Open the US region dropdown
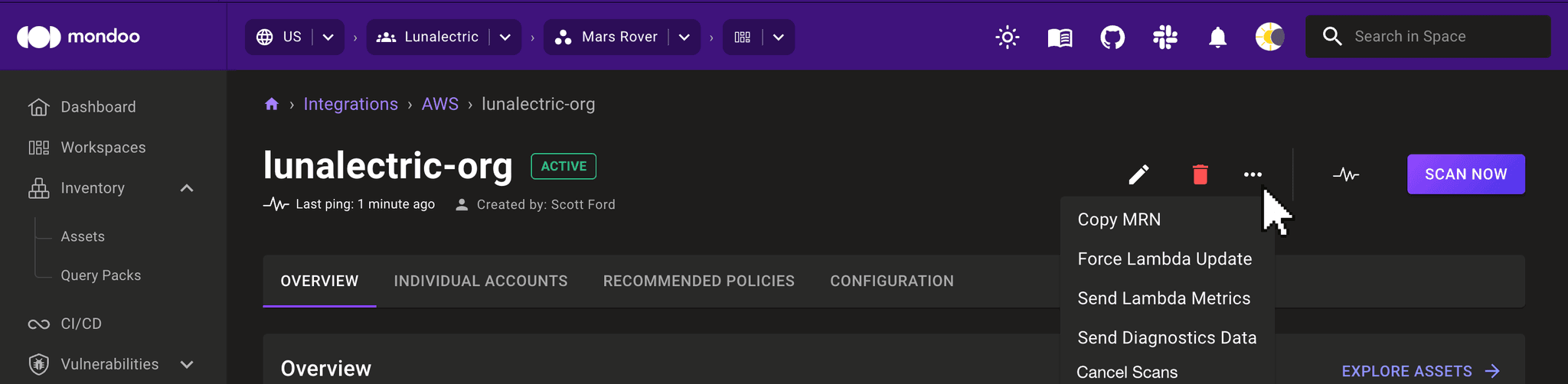The width and height of the screenshot is (1568, 384). click(328, 37)
